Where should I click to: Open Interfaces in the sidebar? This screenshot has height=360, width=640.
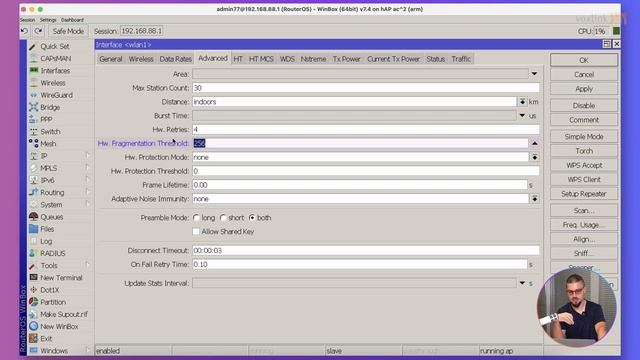[55, 71]
